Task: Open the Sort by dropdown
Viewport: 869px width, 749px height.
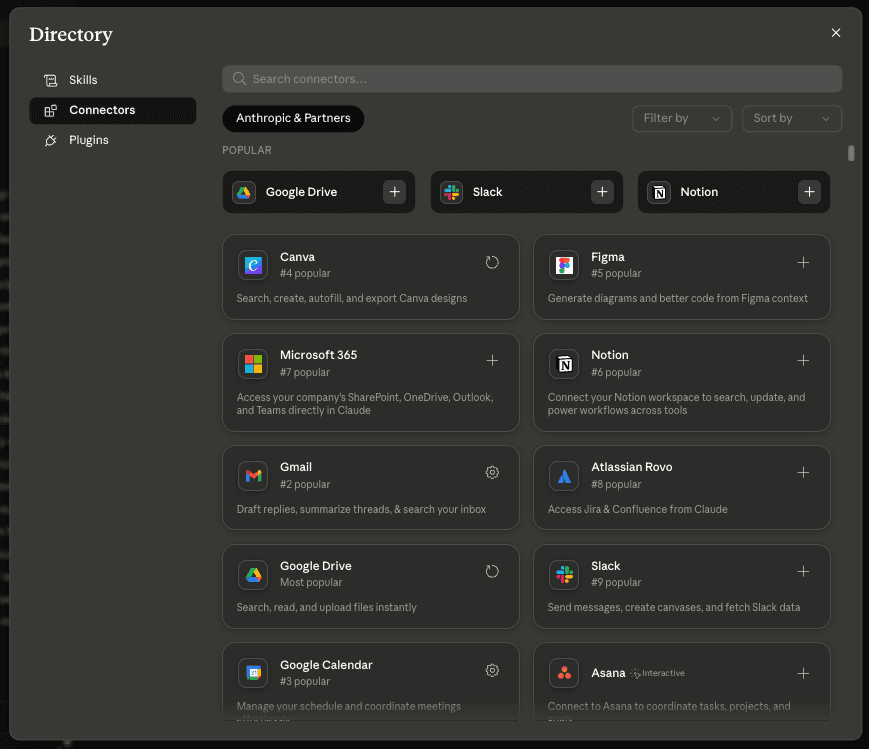Action: (x=791, y=118)
